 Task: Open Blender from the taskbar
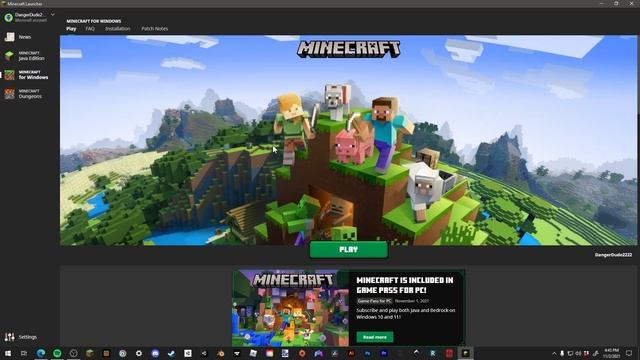pyautogui.click(x=220, y=353)
